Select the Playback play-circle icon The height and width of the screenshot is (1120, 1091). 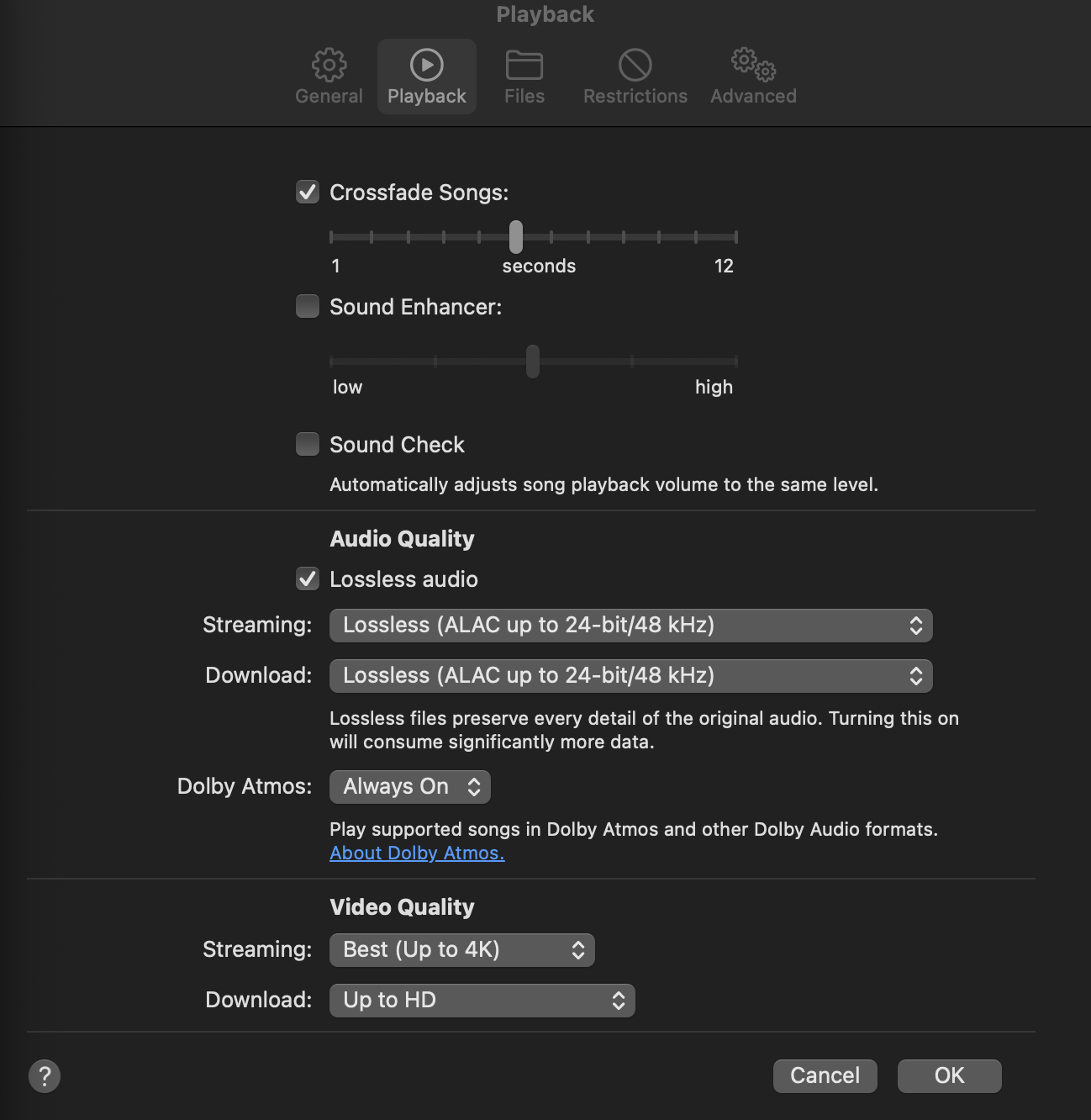click(427, 65)
